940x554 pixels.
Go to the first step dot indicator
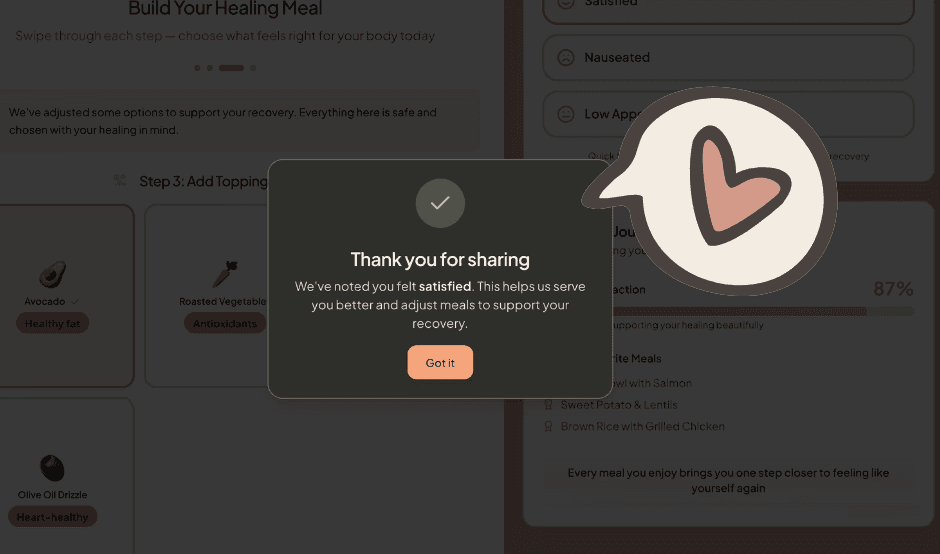pyautogui.click(x=197, y=68)
